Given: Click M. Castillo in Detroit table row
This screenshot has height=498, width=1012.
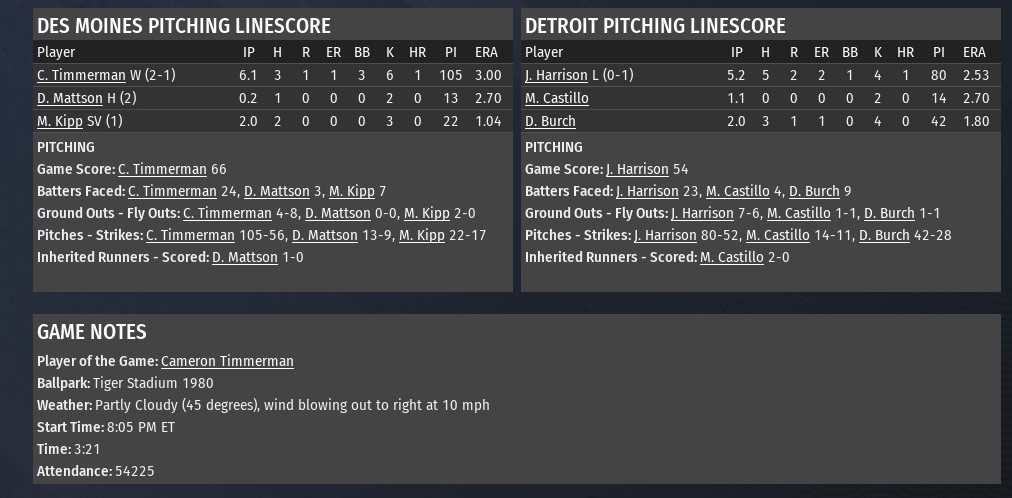Looking at the screenshot, I should [556, 98].
